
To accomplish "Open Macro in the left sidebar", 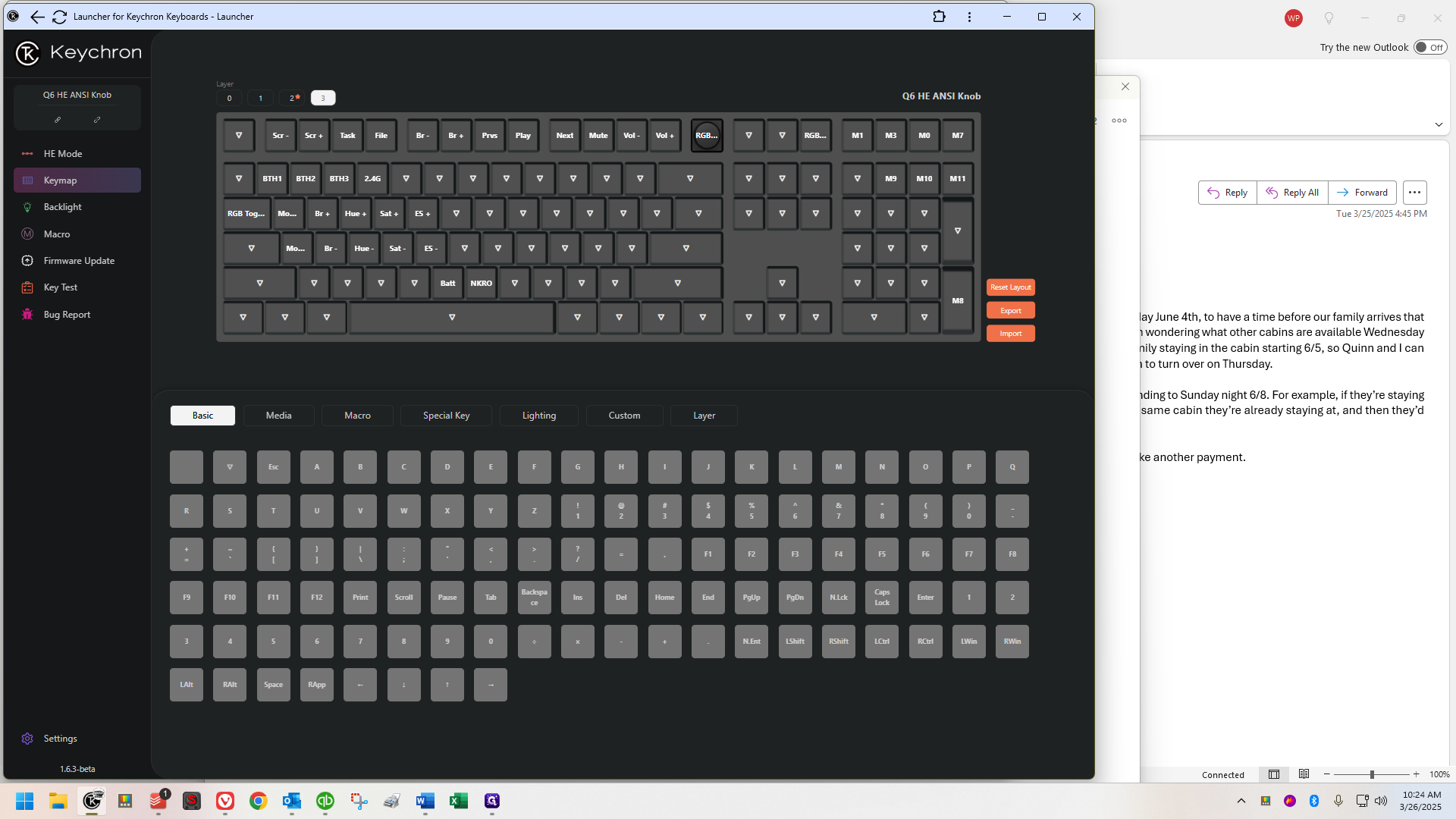I will (77, 234).
